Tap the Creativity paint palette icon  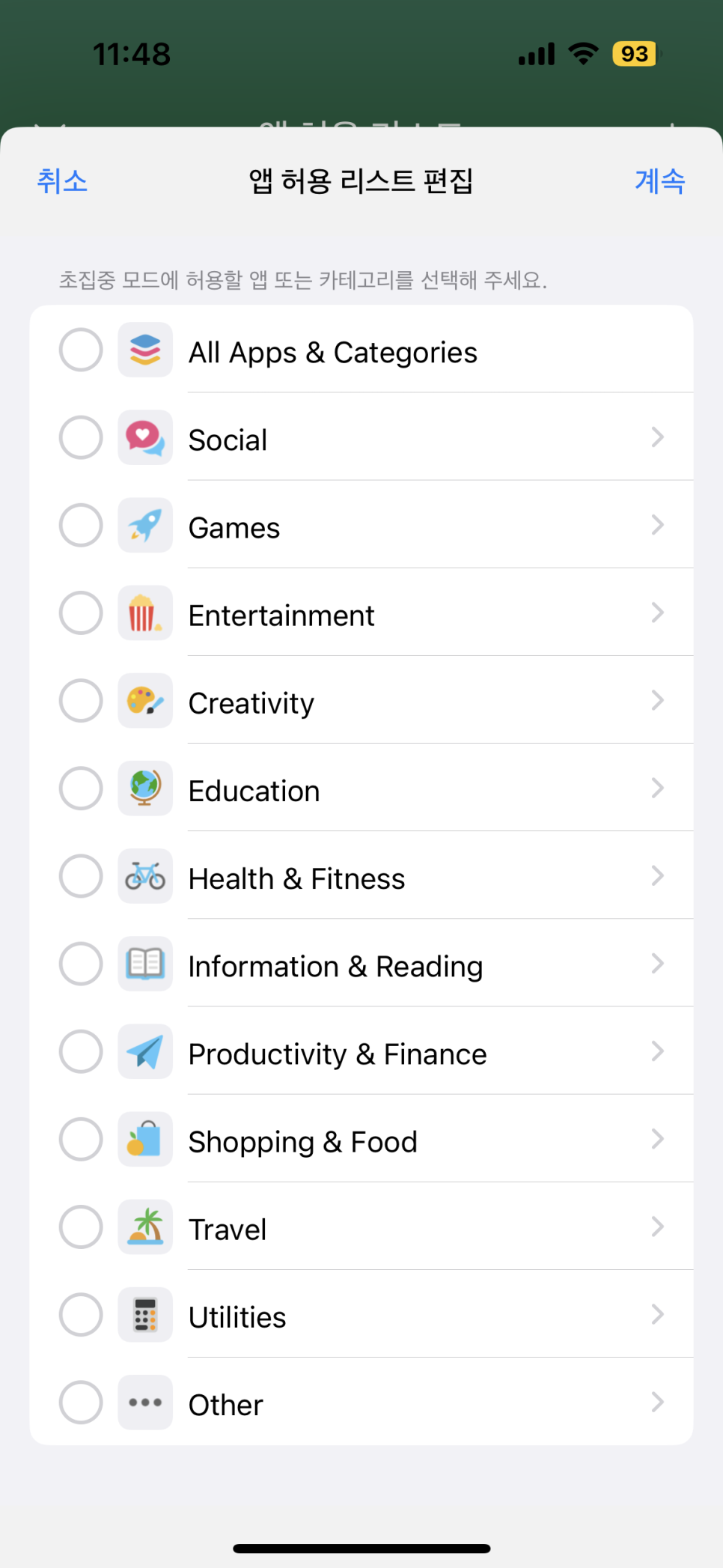coord(145,701)
